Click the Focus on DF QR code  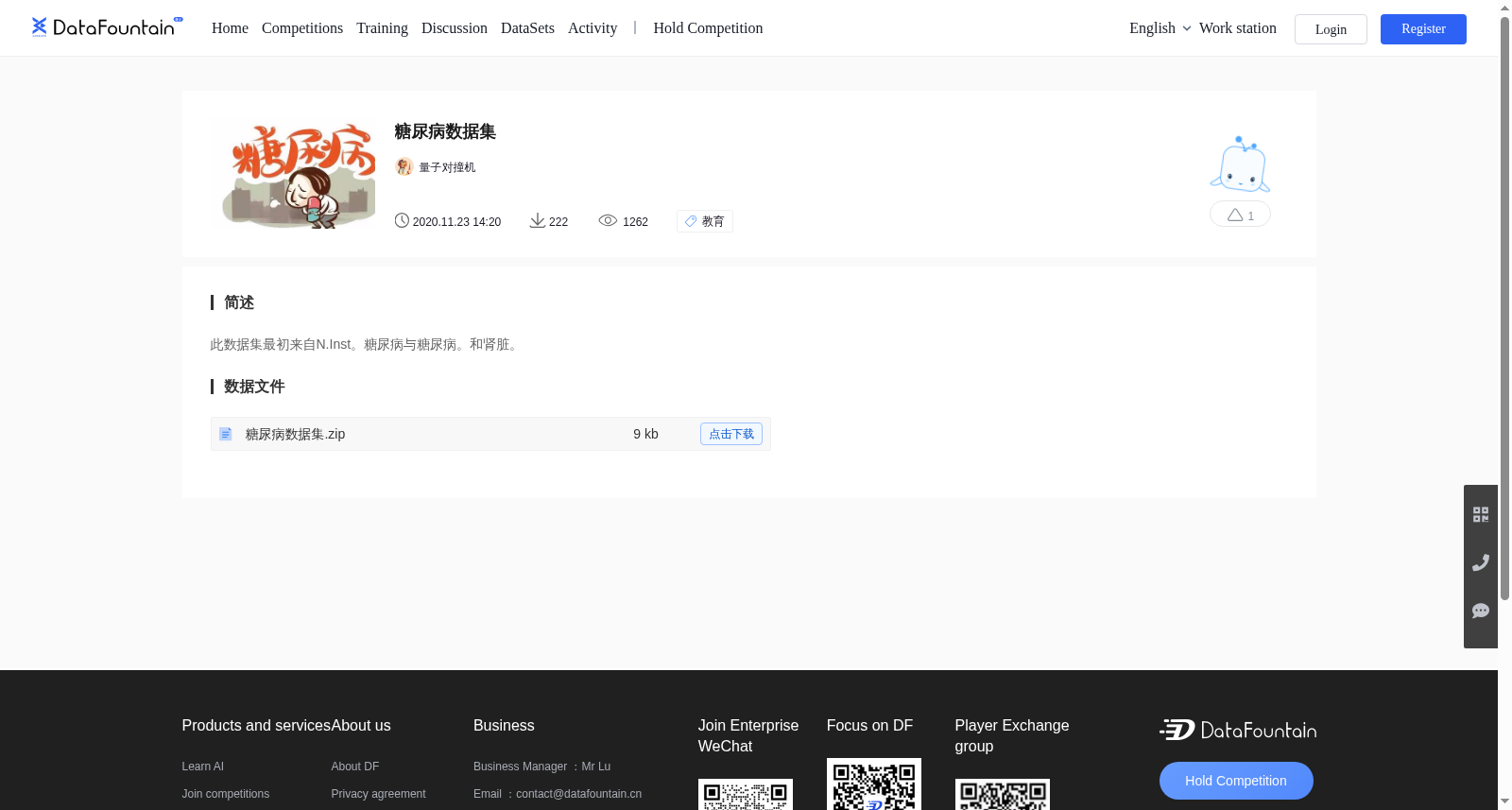(873, 784)
